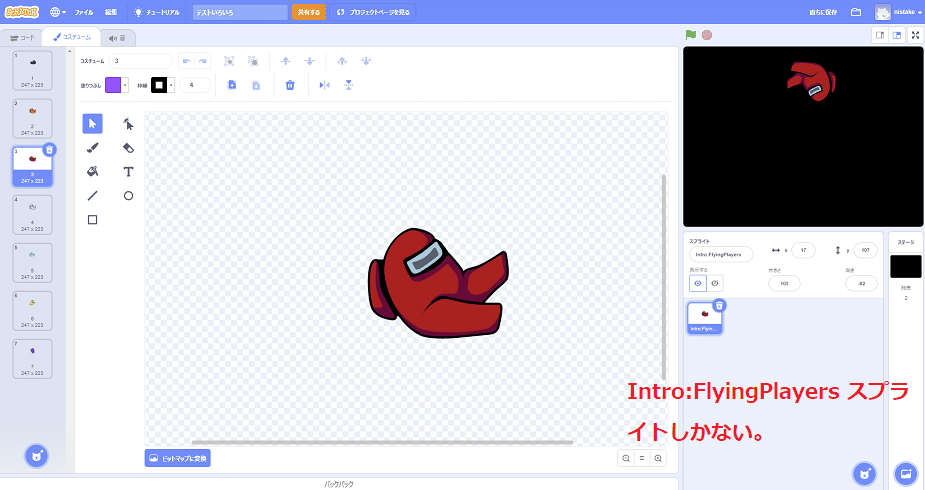The height and width of the screenshot is (490, 925).
Task: Select the Circle tool
Action: pos(128,196)
